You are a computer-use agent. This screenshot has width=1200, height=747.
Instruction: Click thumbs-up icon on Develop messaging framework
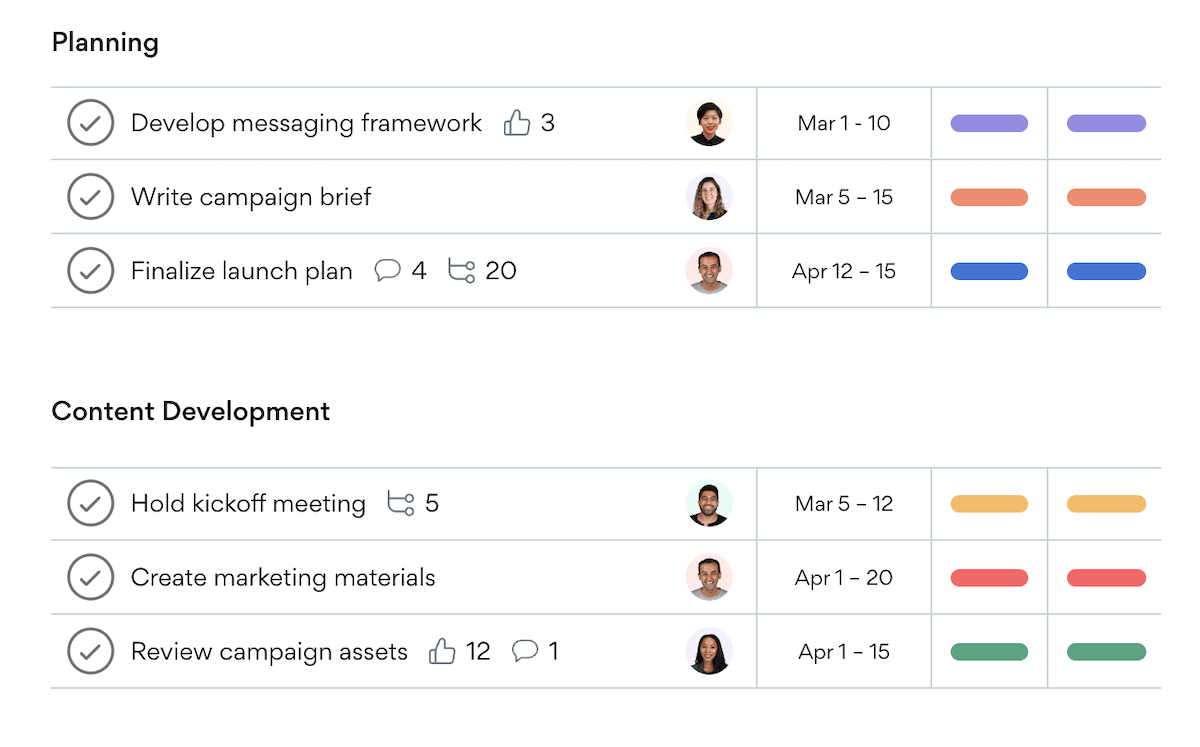[517, 123]
